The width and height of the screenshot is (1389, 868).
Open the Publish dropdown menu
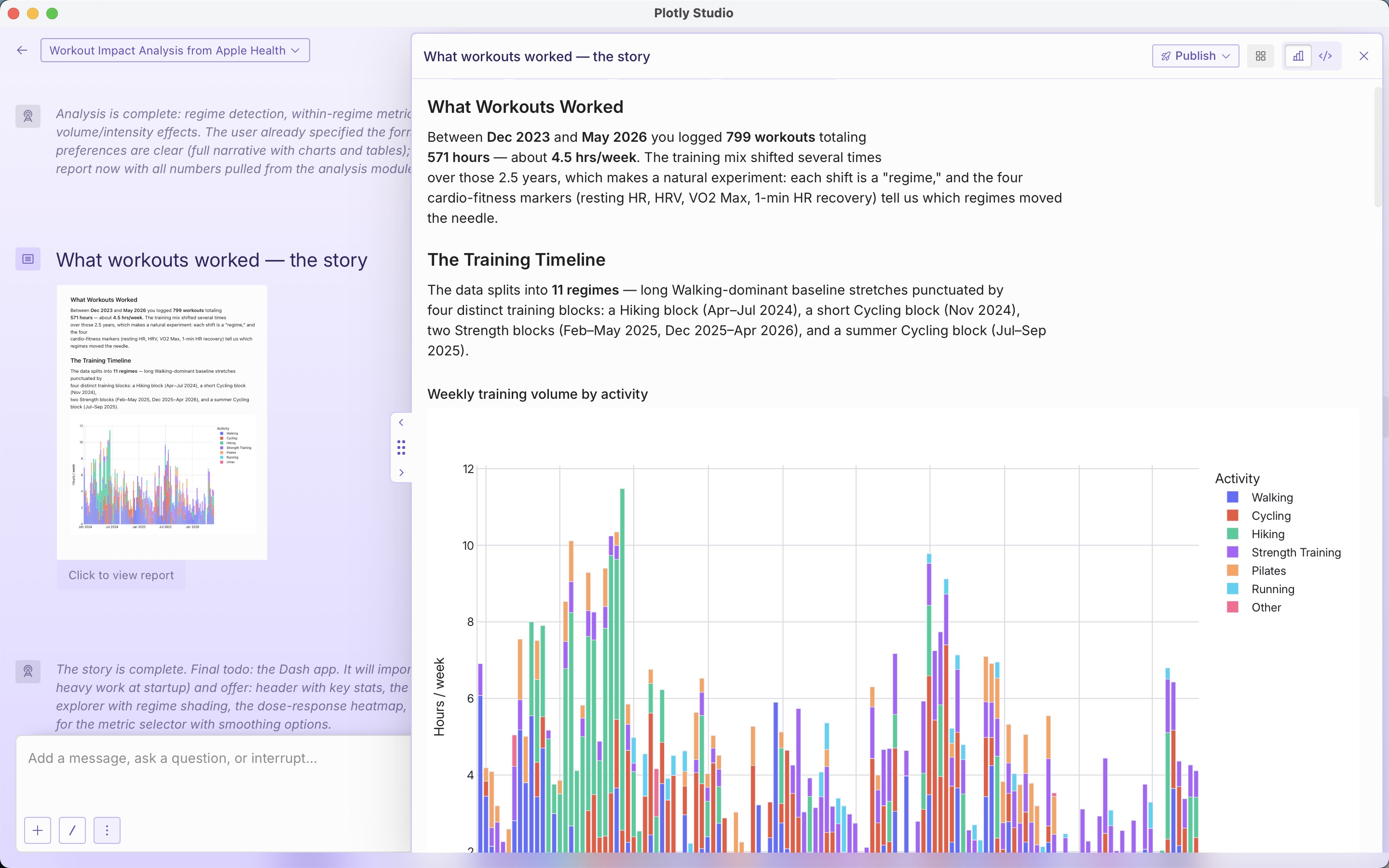1196,56
